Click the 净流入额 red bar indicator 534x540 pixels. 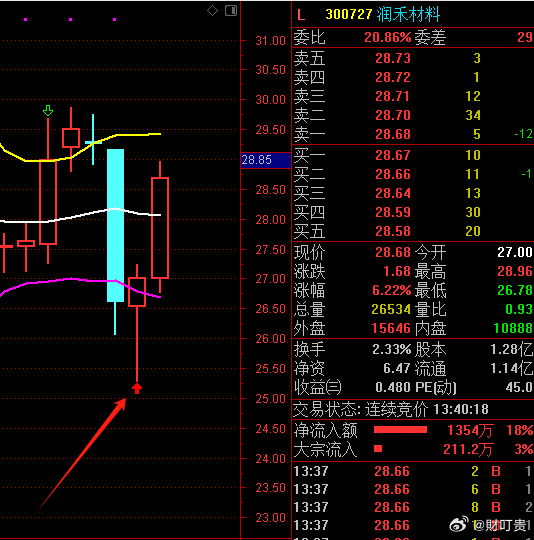[400, 429]
